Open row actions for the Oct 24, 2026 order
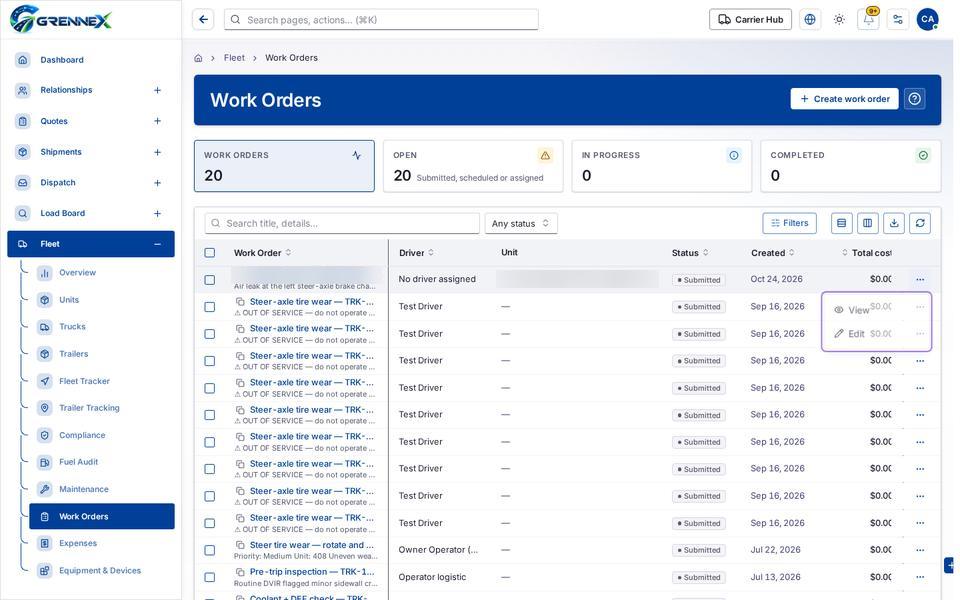Screen dimensions: 960x600 [x=920, y=279]
